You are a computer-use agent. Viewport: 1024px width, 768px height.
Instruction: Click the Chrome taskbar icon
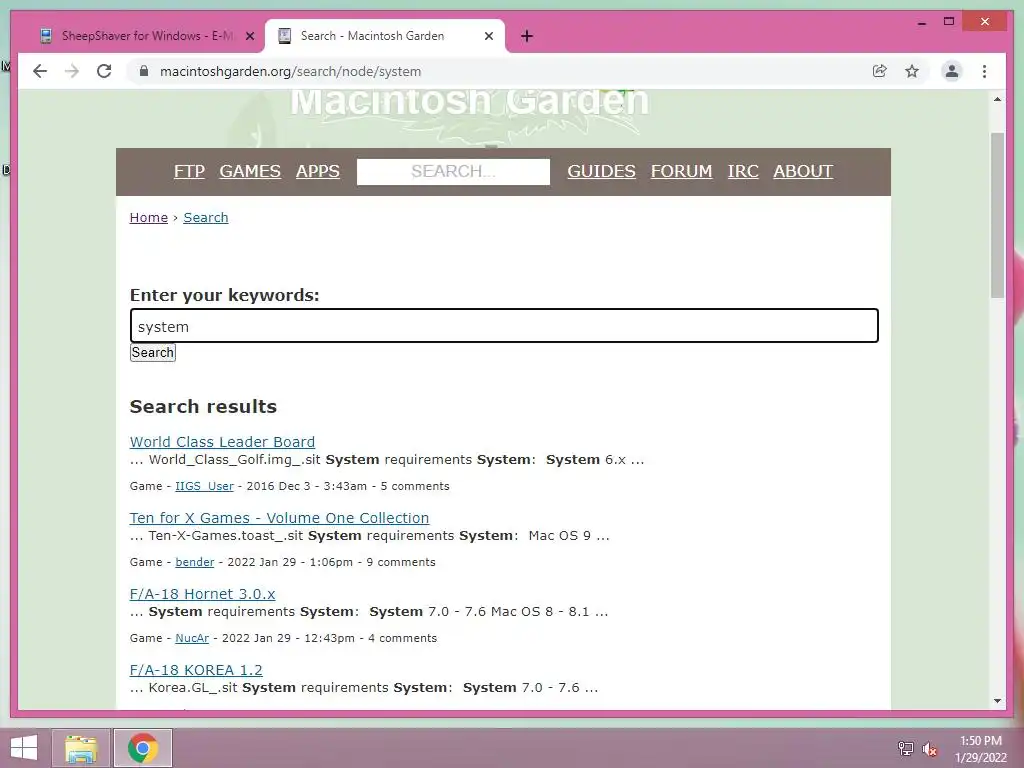tap(143, 748)
